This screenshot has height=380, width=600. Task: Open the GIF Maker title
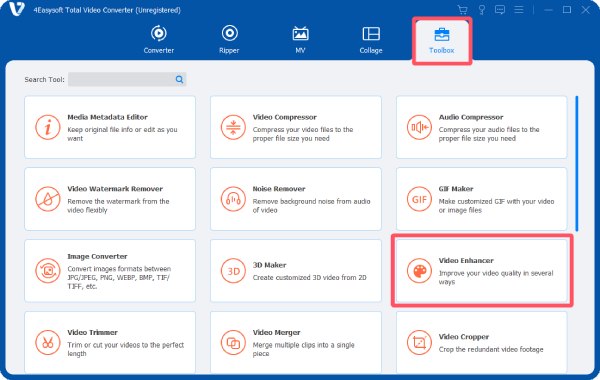point(456,189)
